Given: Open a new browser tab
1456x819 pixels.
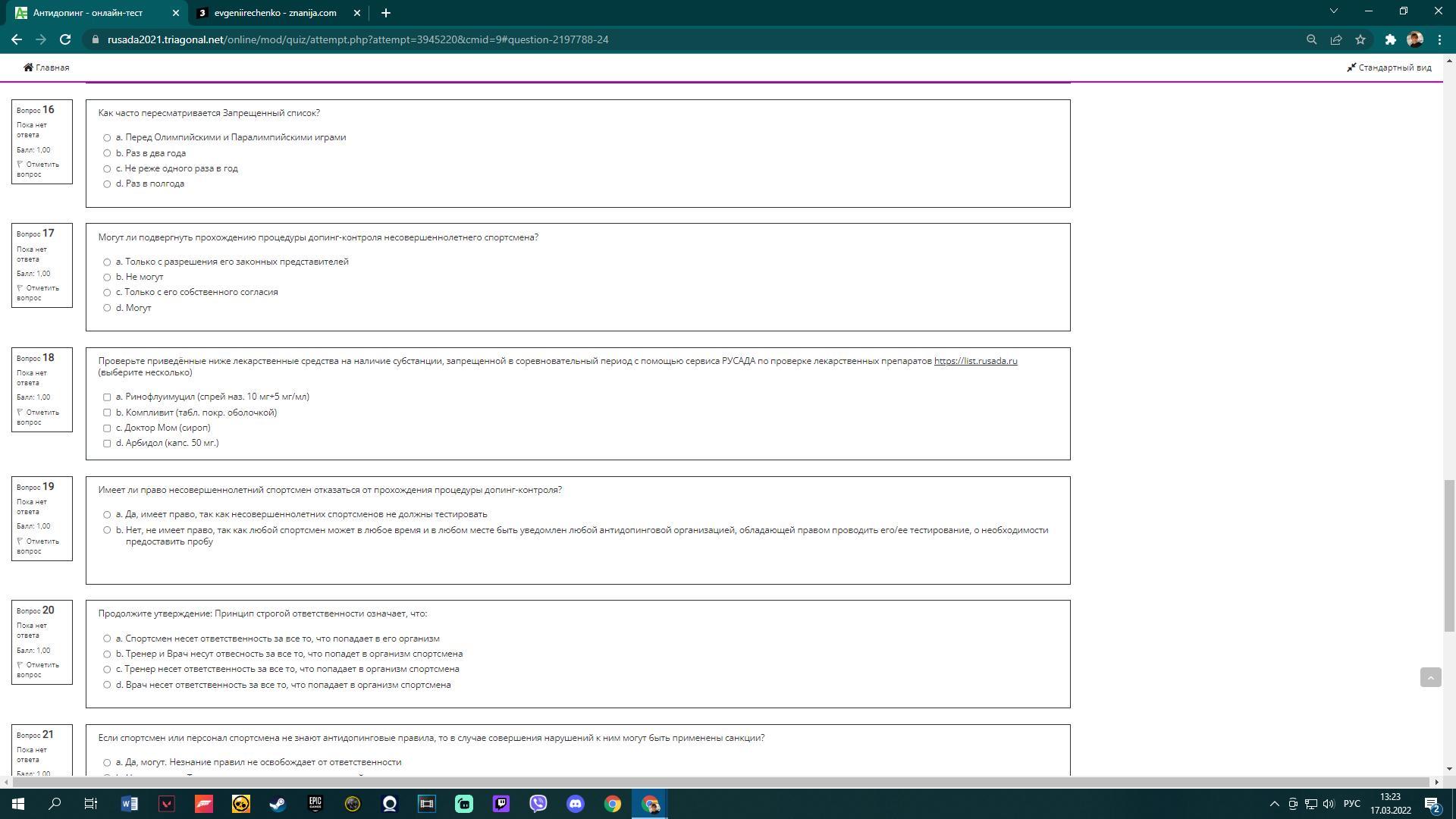Looking at the screenshot, I should (385, 13).
